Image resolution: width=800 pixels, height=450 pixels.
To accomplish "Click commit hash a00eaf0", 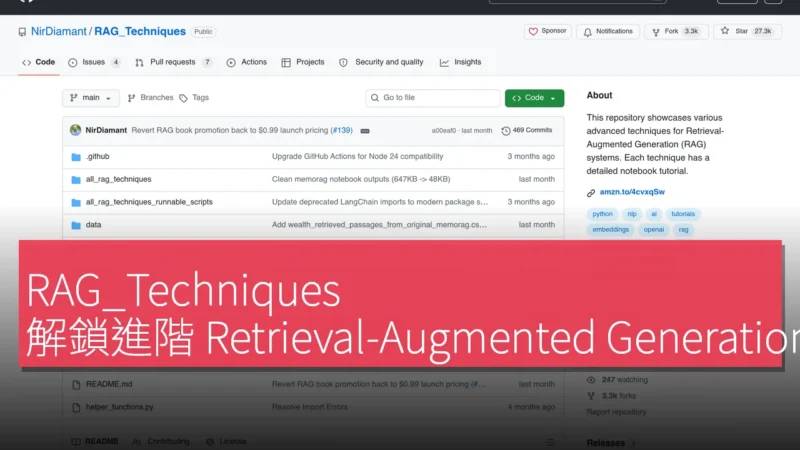I will pyautogui.click(x=444, y=131).
